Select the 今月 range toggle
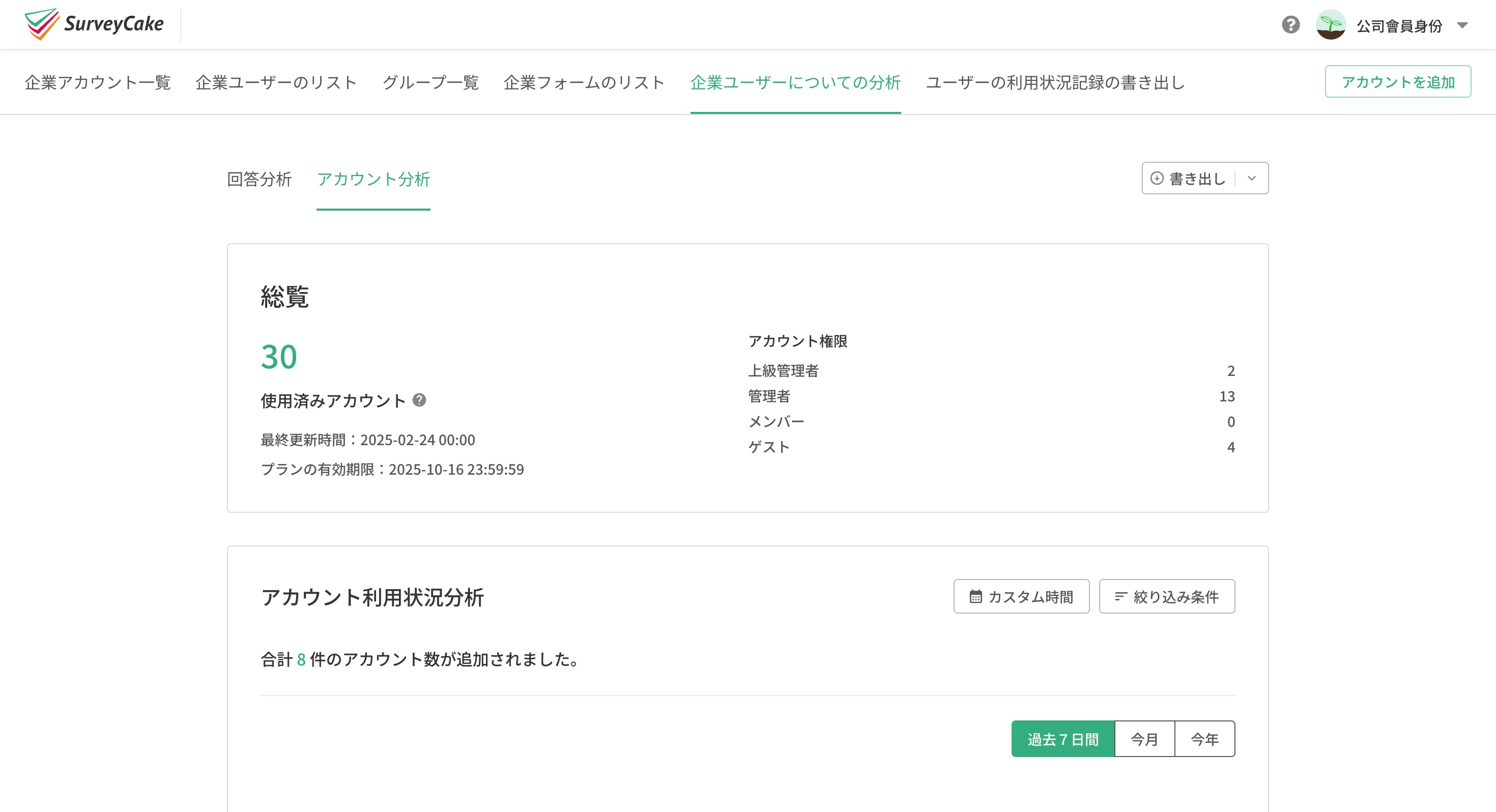 pos(1145,739)
